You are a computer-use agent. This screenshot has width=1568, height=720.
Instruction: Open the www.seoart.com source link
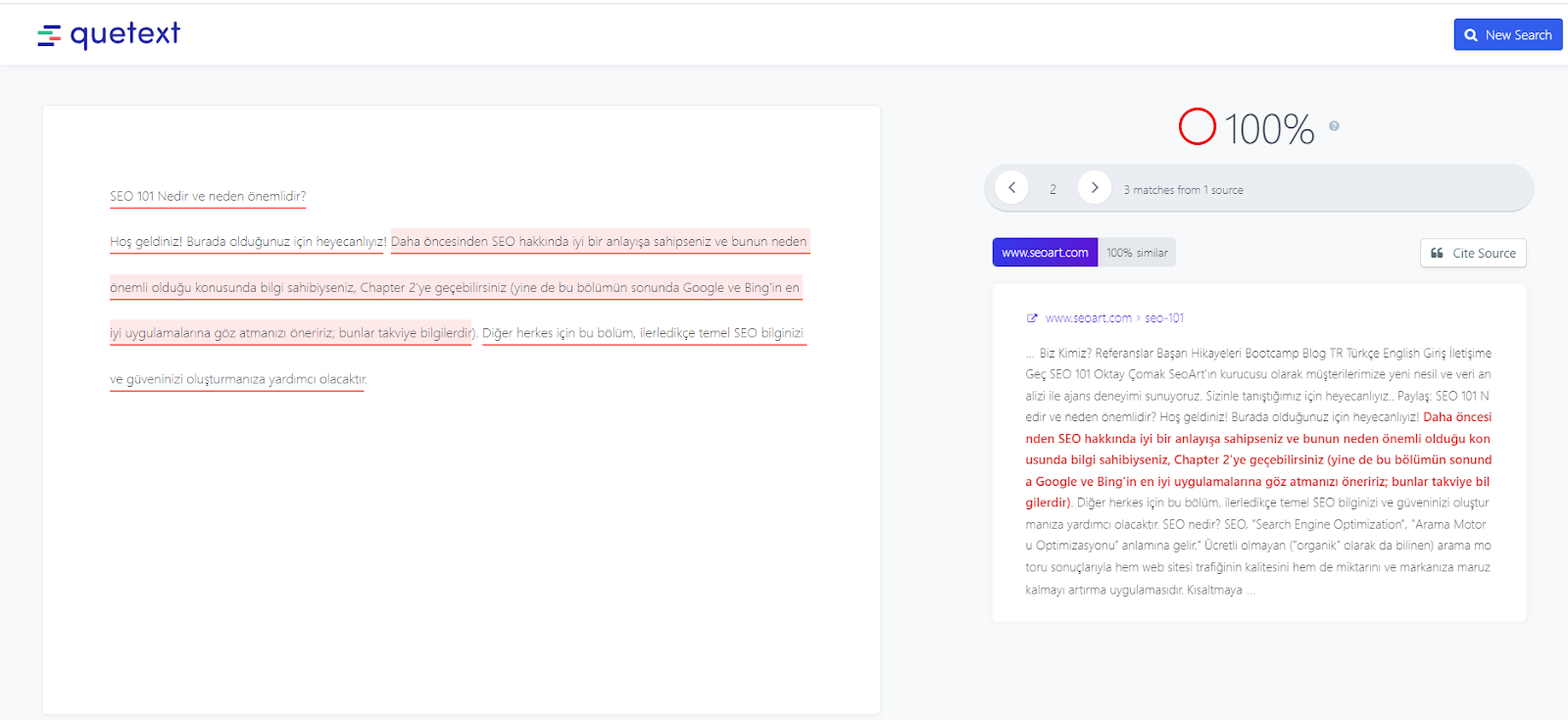[1088, 318]
